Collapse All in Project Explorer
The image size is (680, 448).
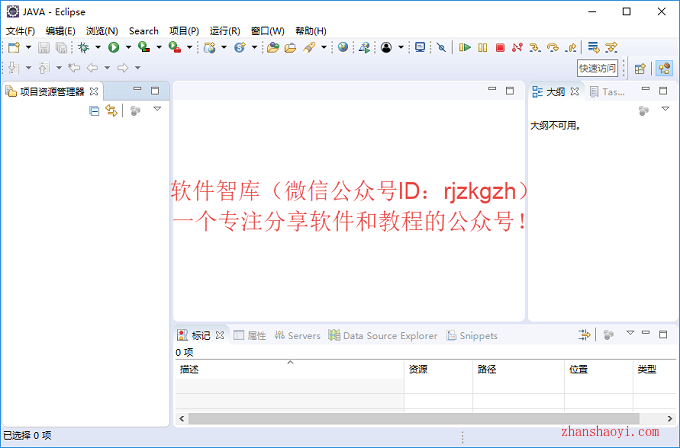[94, 111]
